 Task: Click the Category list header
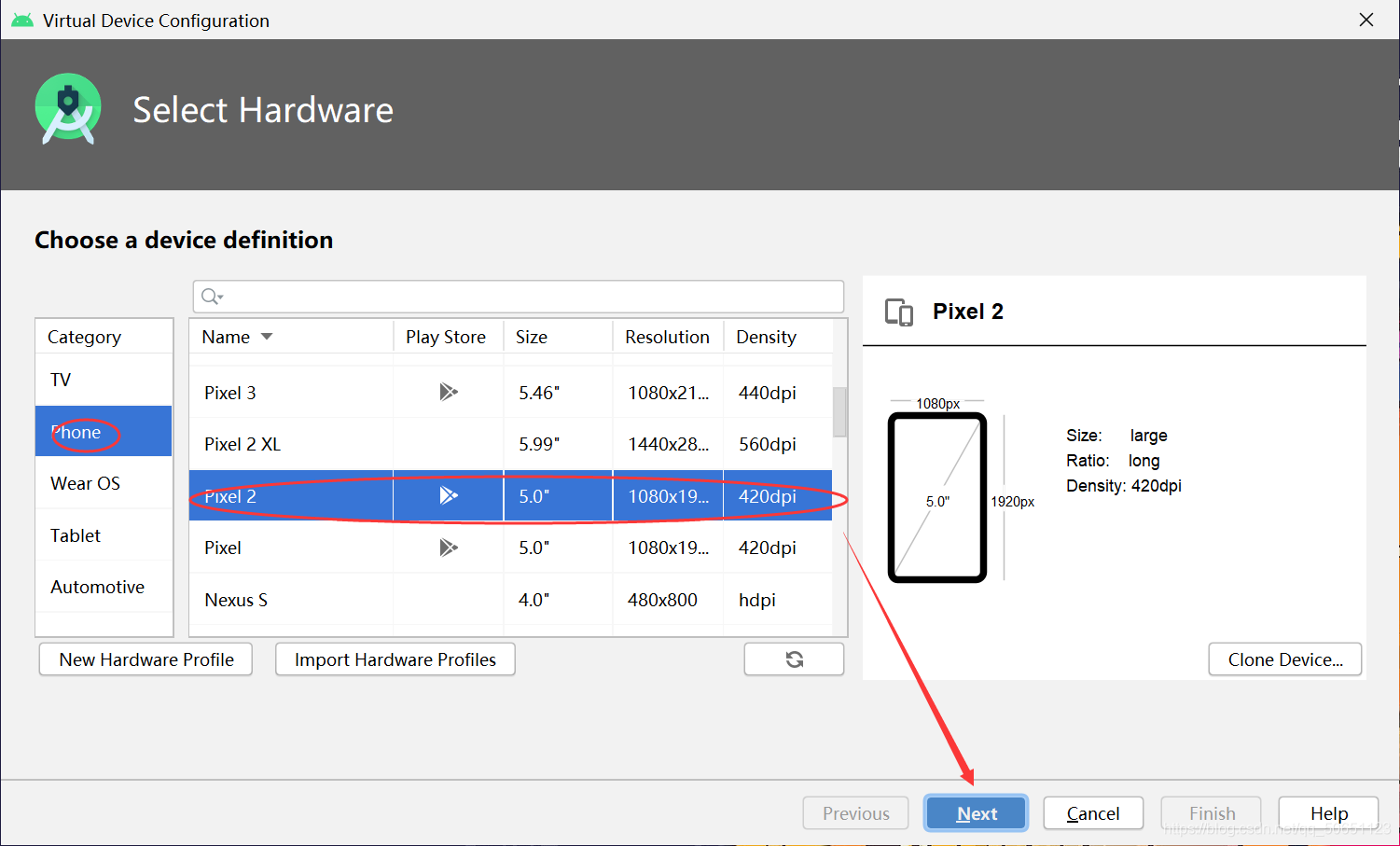pos(104,337)
